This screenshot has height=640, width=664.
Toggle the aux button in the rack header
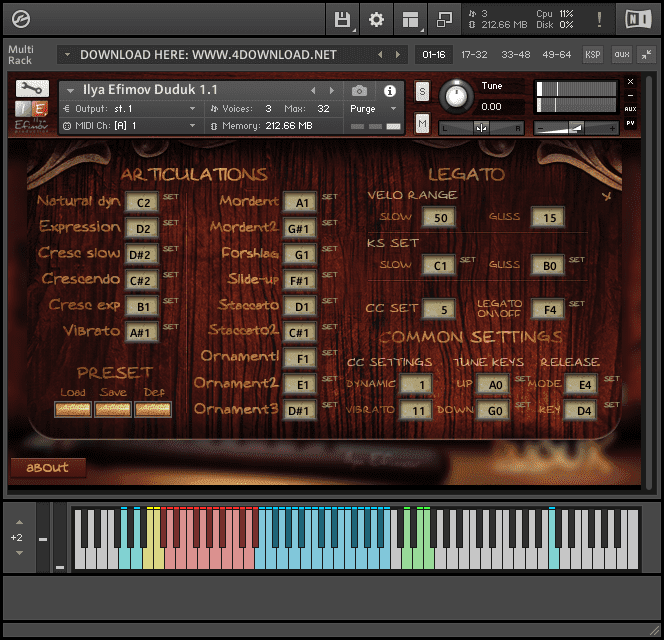622,55
